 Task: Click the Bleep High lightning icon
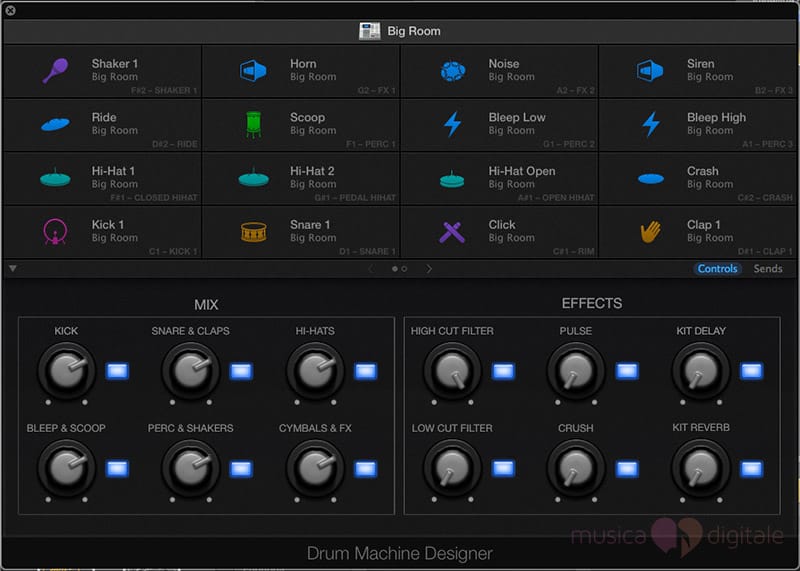(651, 124)
